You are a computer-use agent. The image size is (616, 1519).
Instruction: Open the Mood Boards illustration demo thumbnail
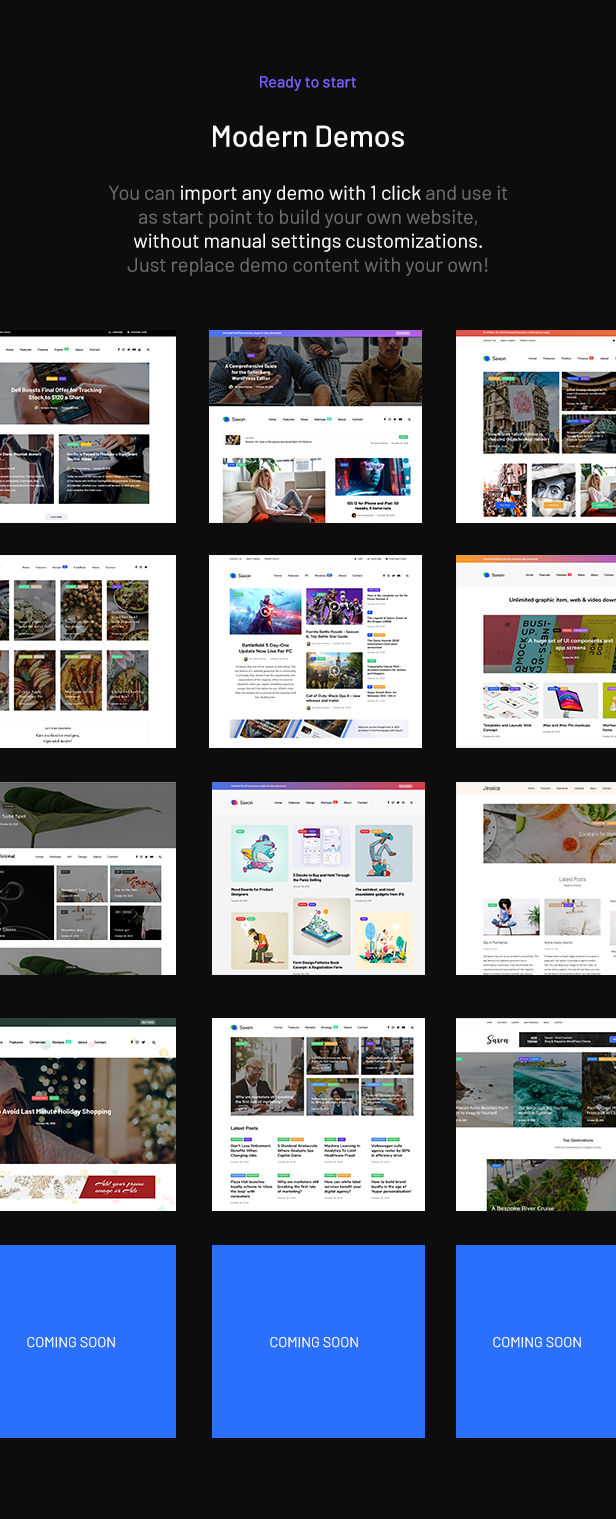click(x=318, y=878)
